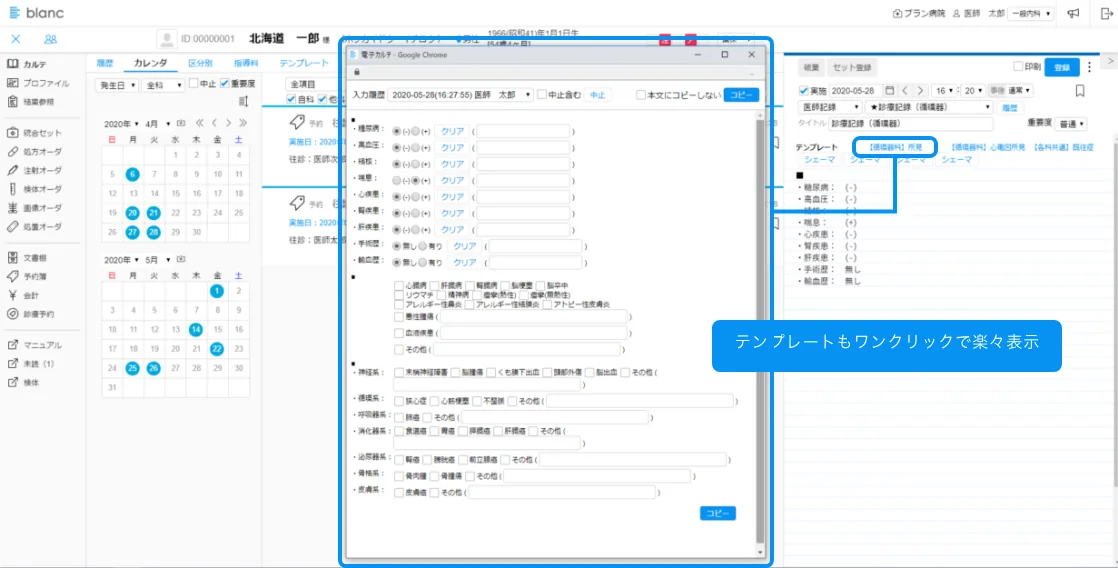Viewport: 1118px width, 568px height.
Task: Open the 結果参照 clipboard icon
Action: coord(12,101)
